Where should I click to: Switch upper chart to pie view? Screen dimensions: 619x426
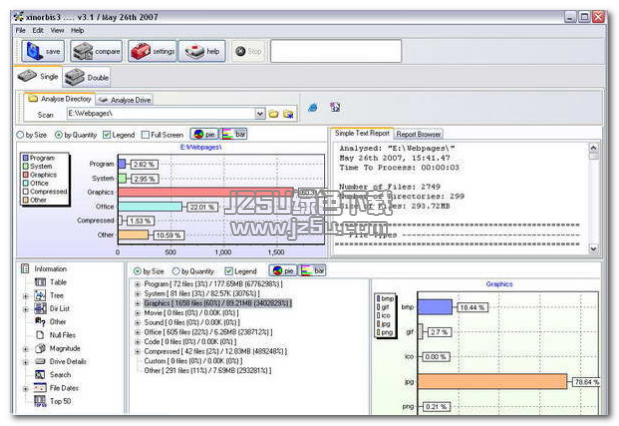pyautogui.click(x=204, y=134)
